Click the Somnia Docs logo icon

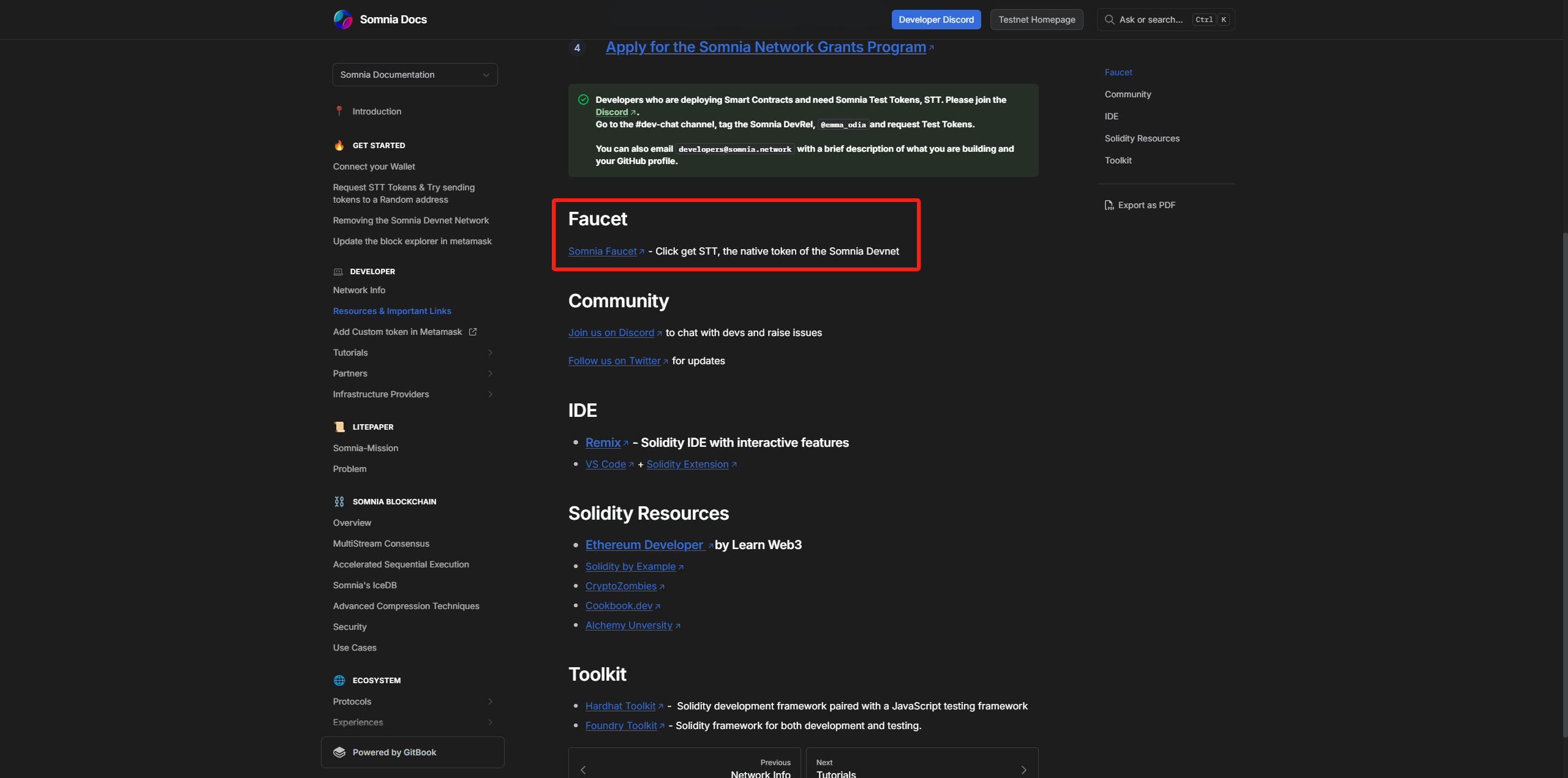tap(343, 20)
